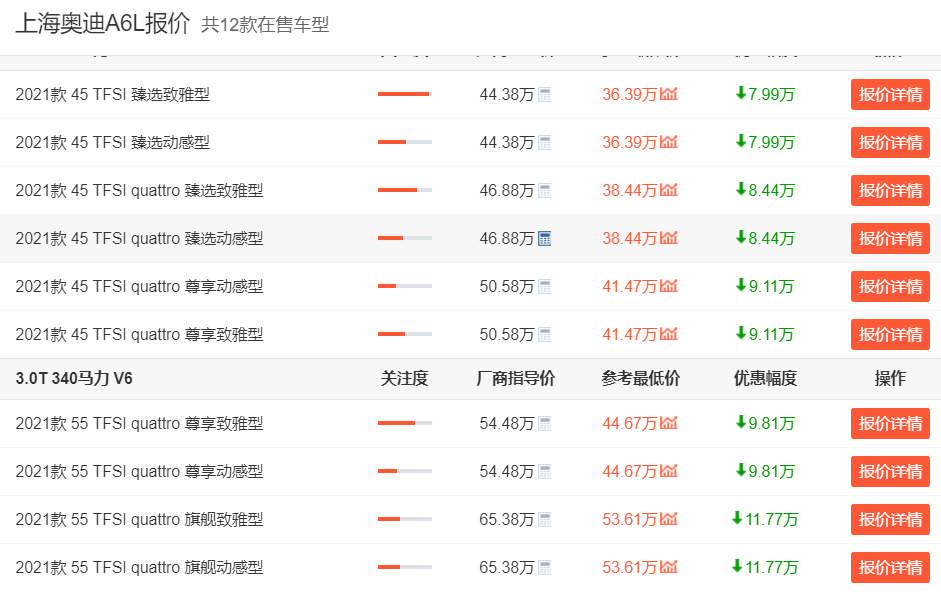This screenshot has width=941, height=602.
Task: Click 参考最低价 column header in V6 section
Action: click(x=640, y=379)
